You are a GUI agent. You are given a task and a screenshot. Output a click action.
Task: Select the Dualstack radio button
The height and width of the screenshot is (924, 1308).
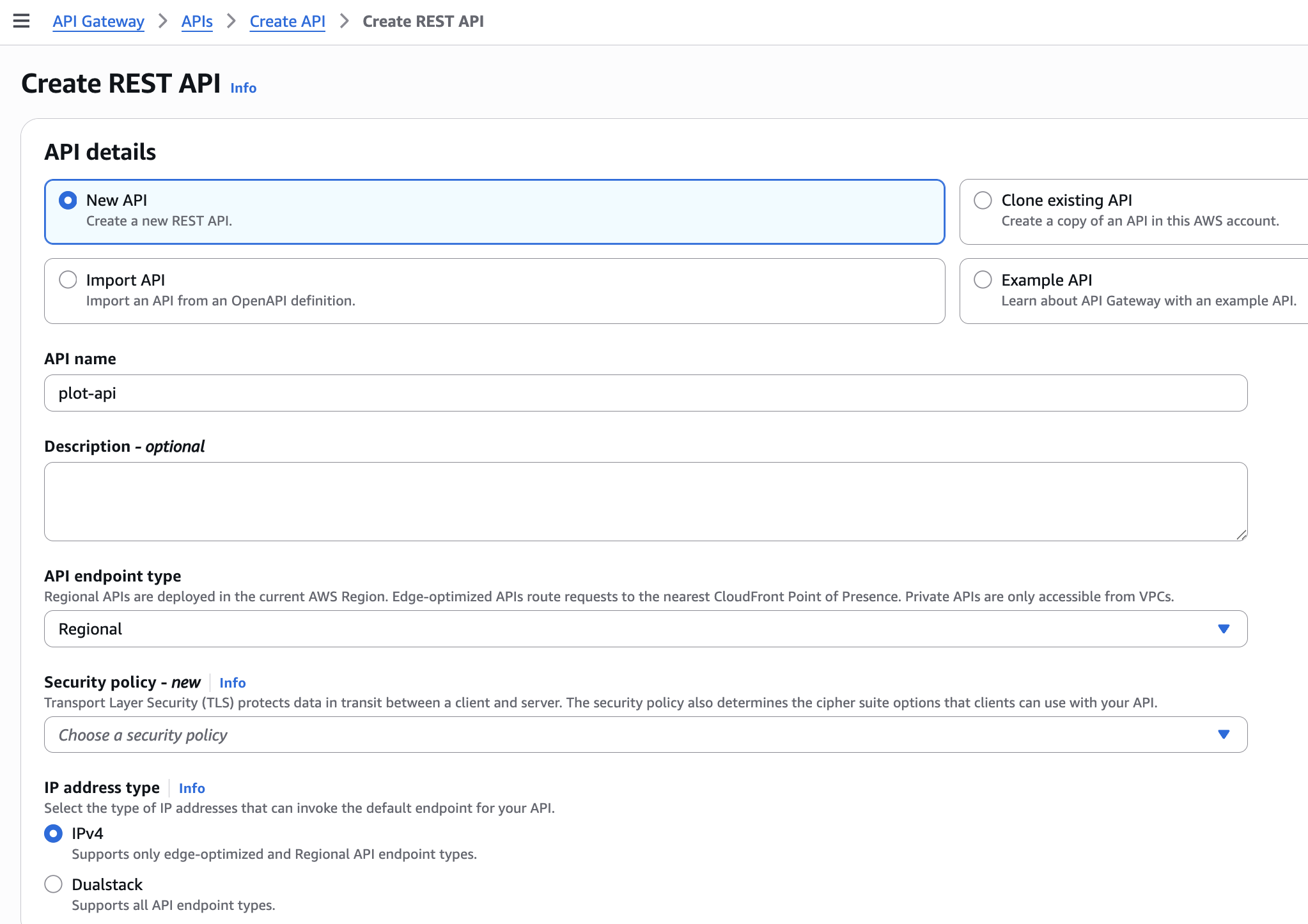(x=54, y=884)
